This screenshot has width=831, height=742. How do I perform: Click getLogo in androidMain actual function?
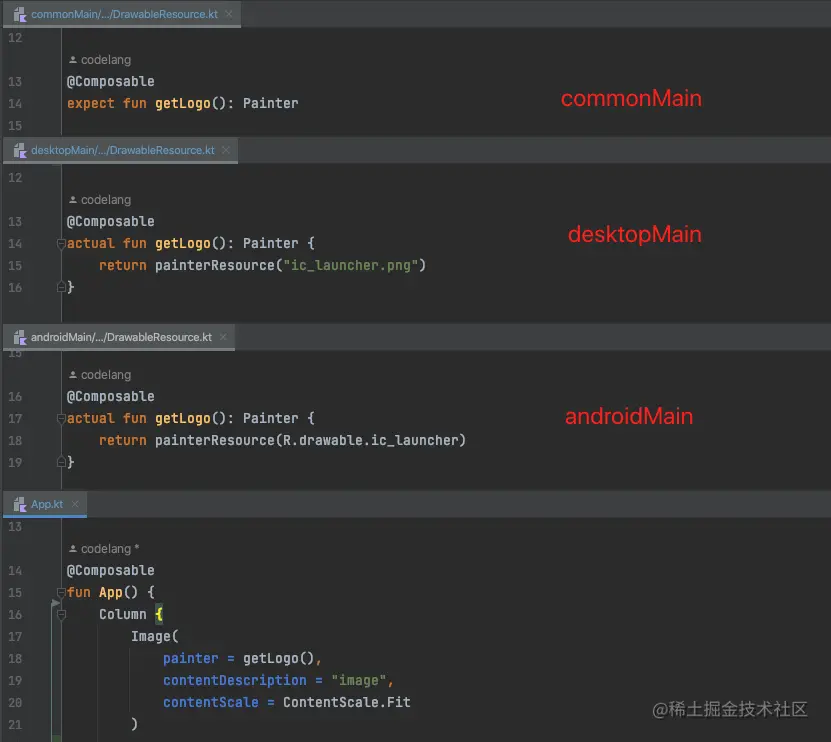183,418
